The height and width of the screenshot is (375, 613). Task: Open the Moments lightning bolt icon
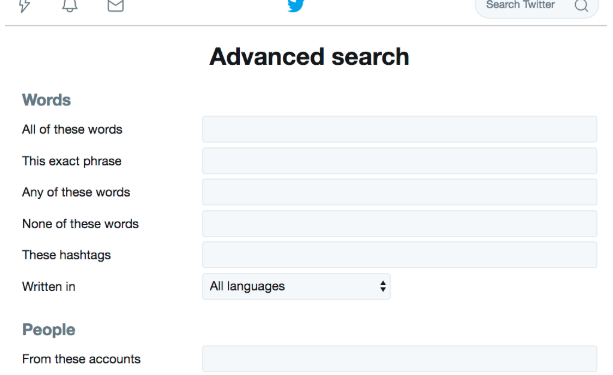(x=25, y=5)
